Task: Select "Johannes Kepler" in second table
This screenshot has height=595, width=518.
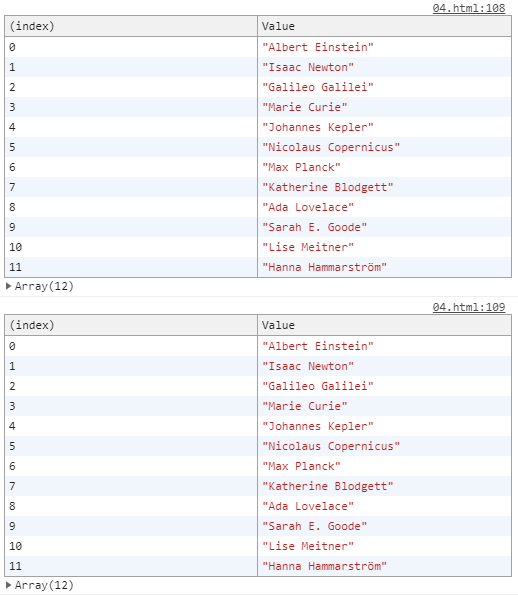Action: click(318, 426)
